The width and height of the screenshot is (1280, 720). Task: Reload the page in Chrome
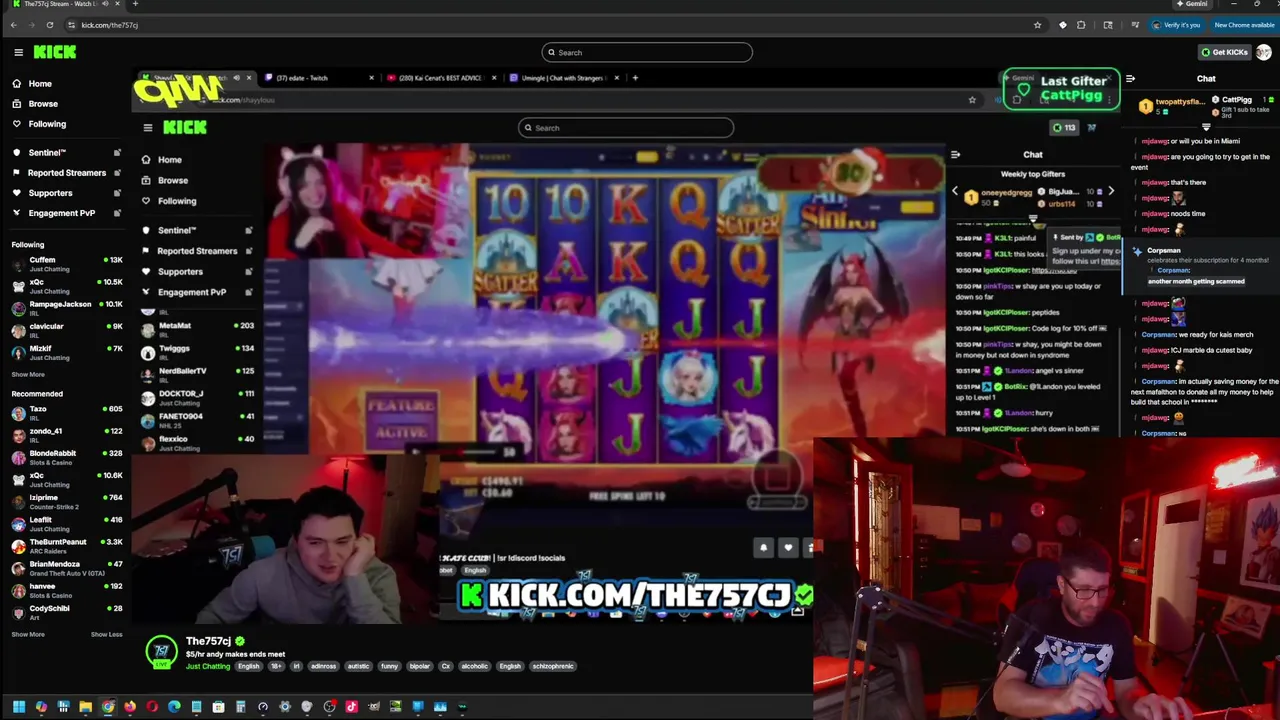click(x=50, y=25)
